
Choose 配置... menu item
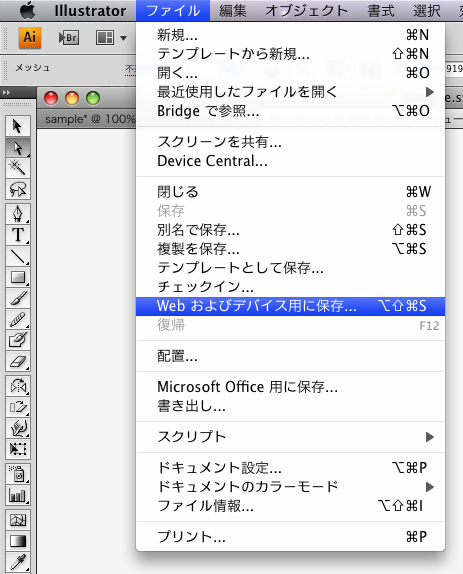(291, 356)
